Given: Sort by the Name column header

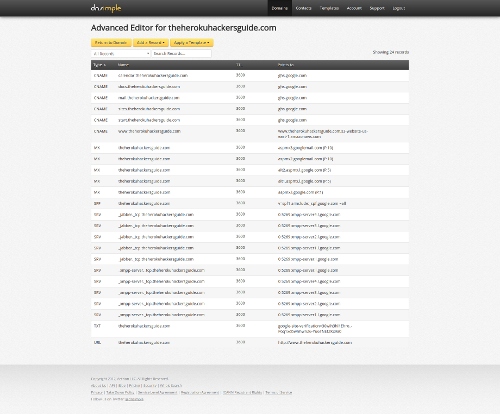Looking at the screenshot, I should tap(123, 65).
